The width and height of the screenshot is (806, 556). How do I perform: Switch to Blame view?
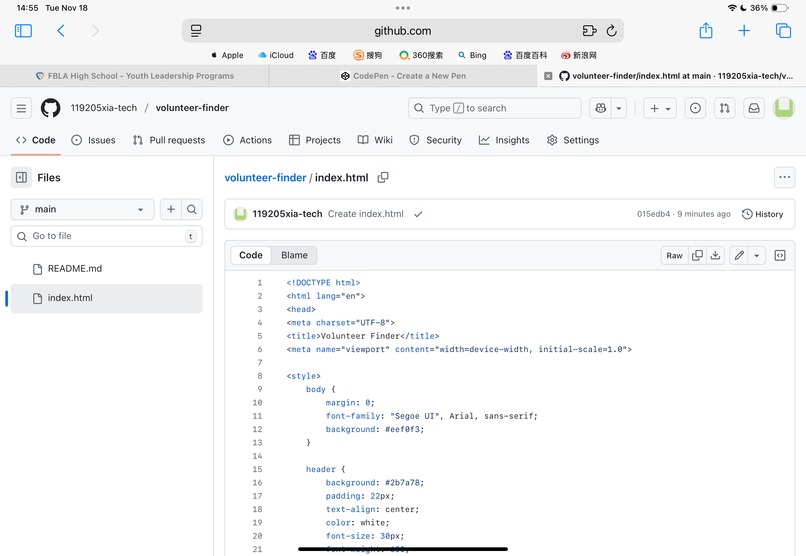[294, 255]
